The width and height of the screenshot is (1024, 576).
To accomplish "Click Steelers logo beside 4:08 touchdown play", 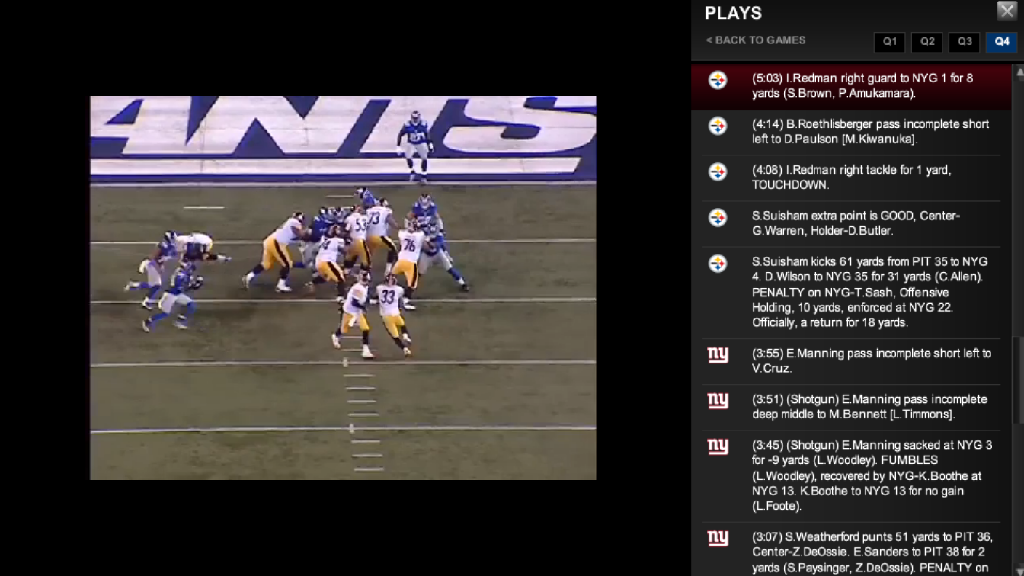I will 718,172.
